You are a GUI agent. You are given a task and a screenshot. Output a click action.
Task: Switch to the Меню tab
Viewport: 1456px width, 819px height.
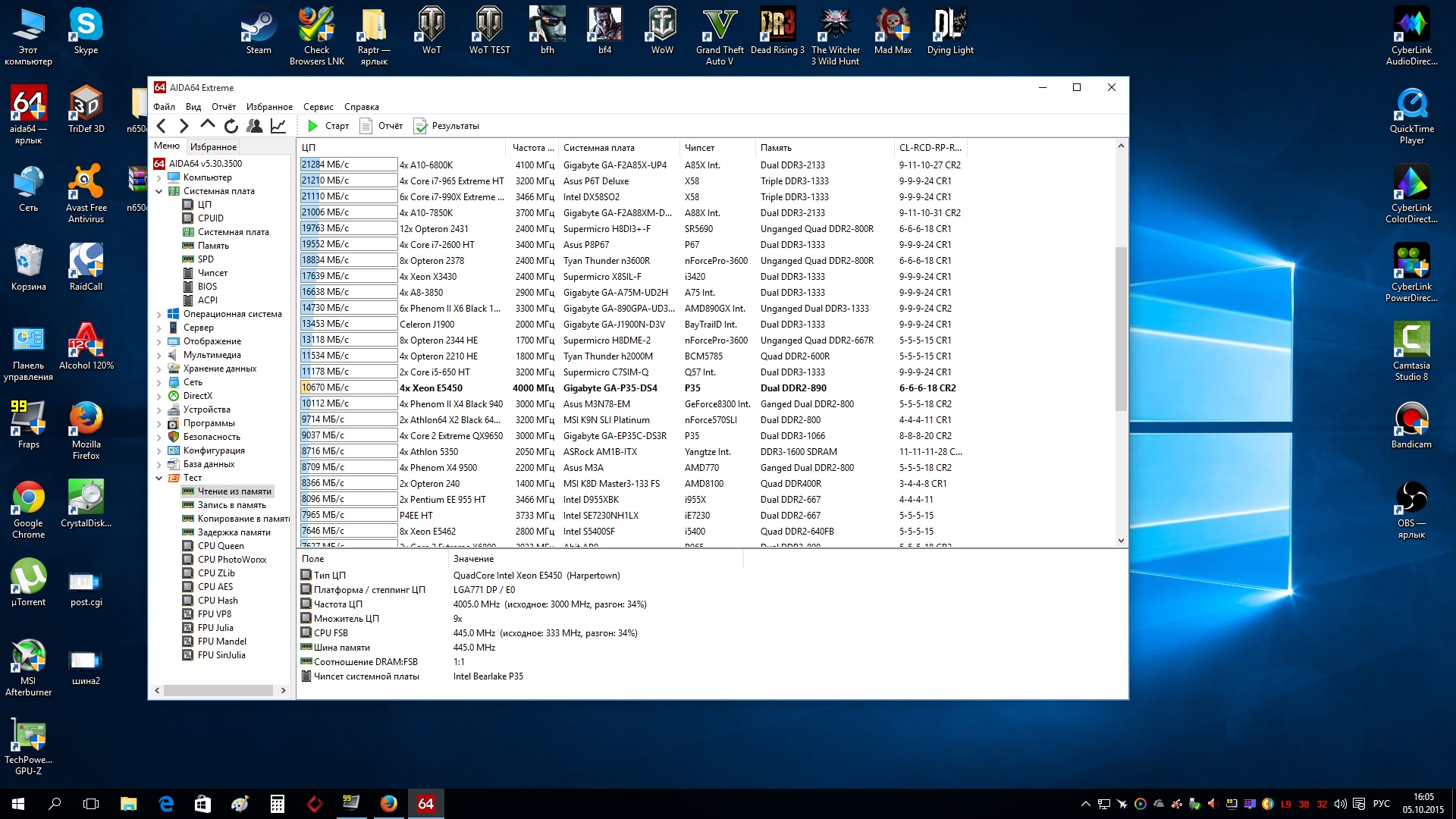167,146
